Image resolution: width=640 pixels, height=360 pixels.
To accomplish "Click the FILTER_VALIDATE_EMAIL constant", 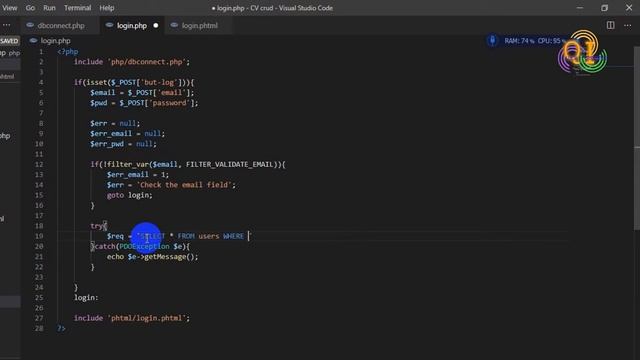I will (x=229, y=164).
